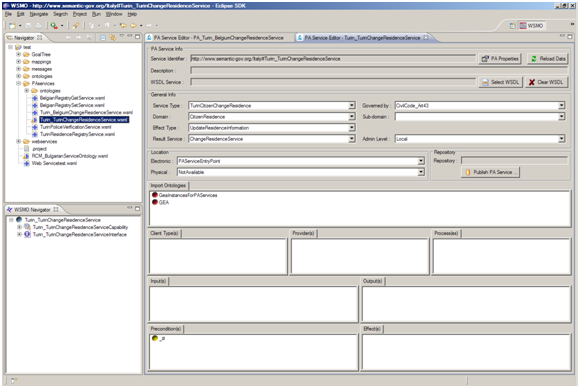This screenshot has width=580, height=388.
Task: Expand the mappings folder
Action: [18, 62]
